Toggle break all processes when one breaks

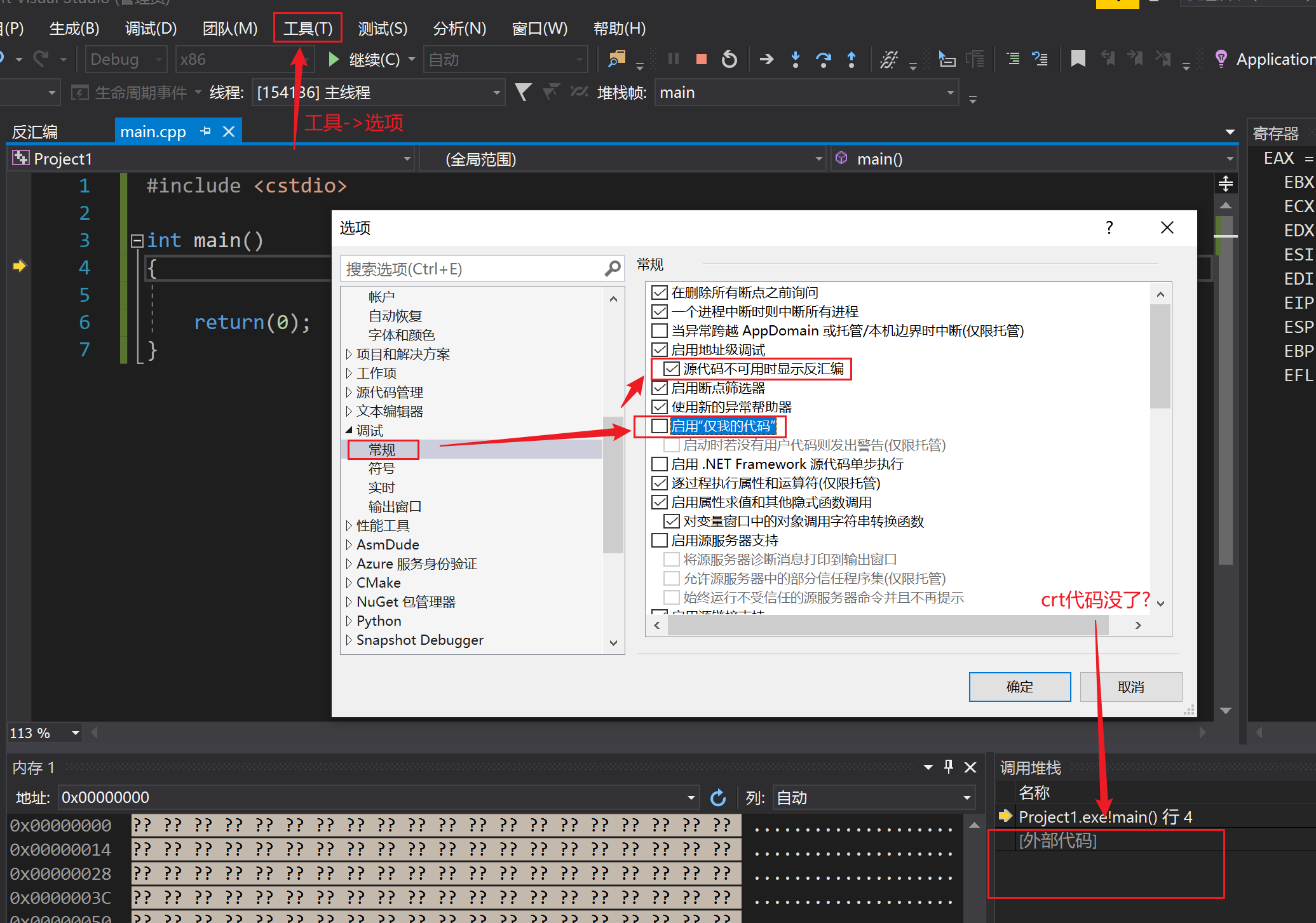[660, 312]
